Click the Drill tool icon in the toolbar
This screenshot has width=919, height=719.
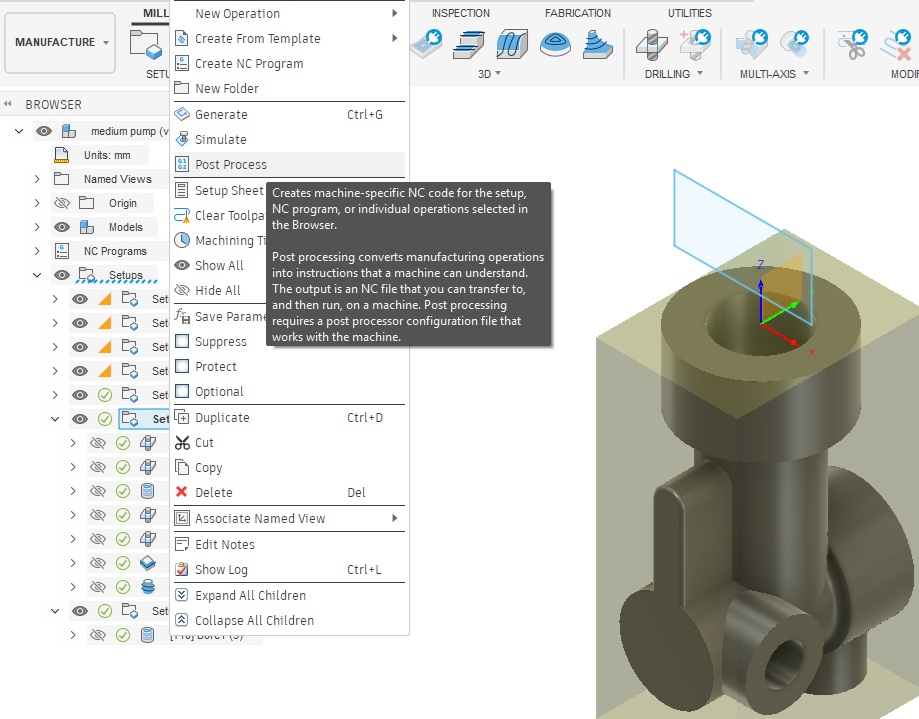coord(652,44)
